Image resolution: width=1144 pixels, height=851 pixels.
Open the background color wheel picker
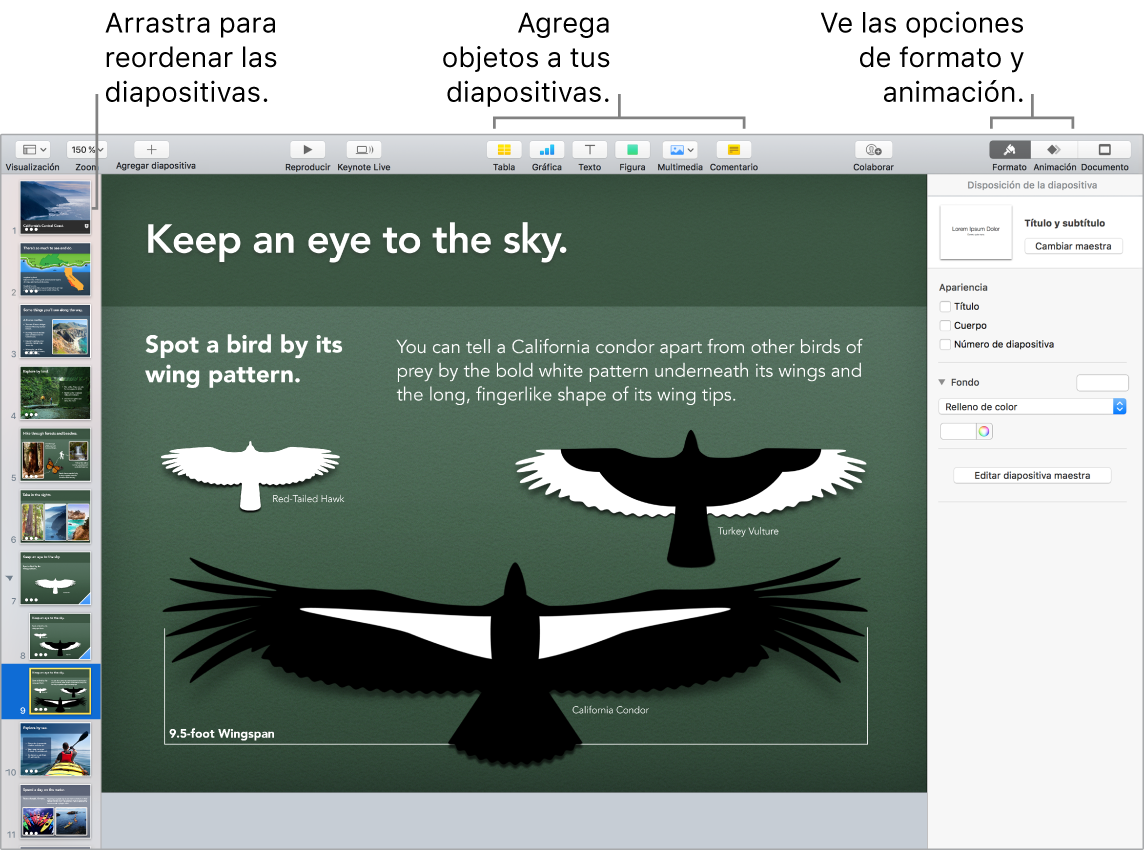982,430
